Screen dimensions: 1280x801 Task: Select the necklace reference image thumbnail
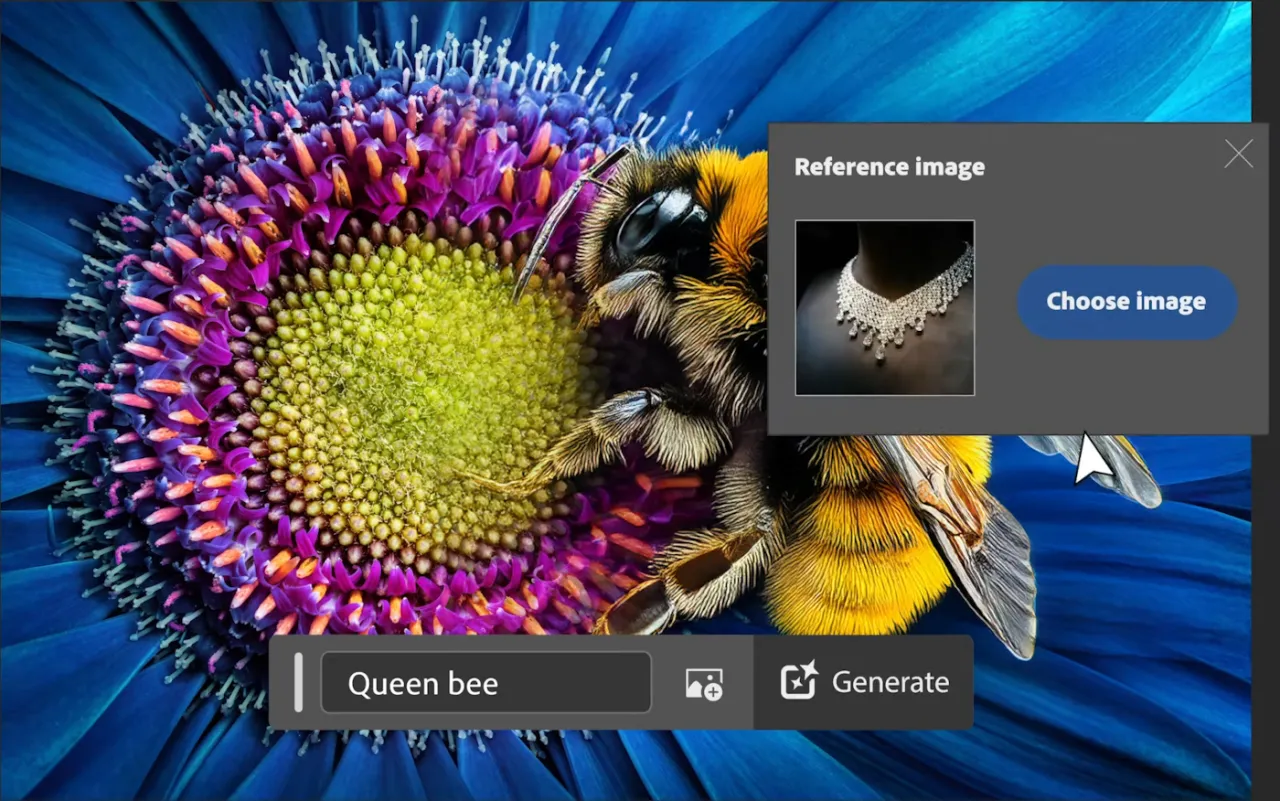(885, 308)
